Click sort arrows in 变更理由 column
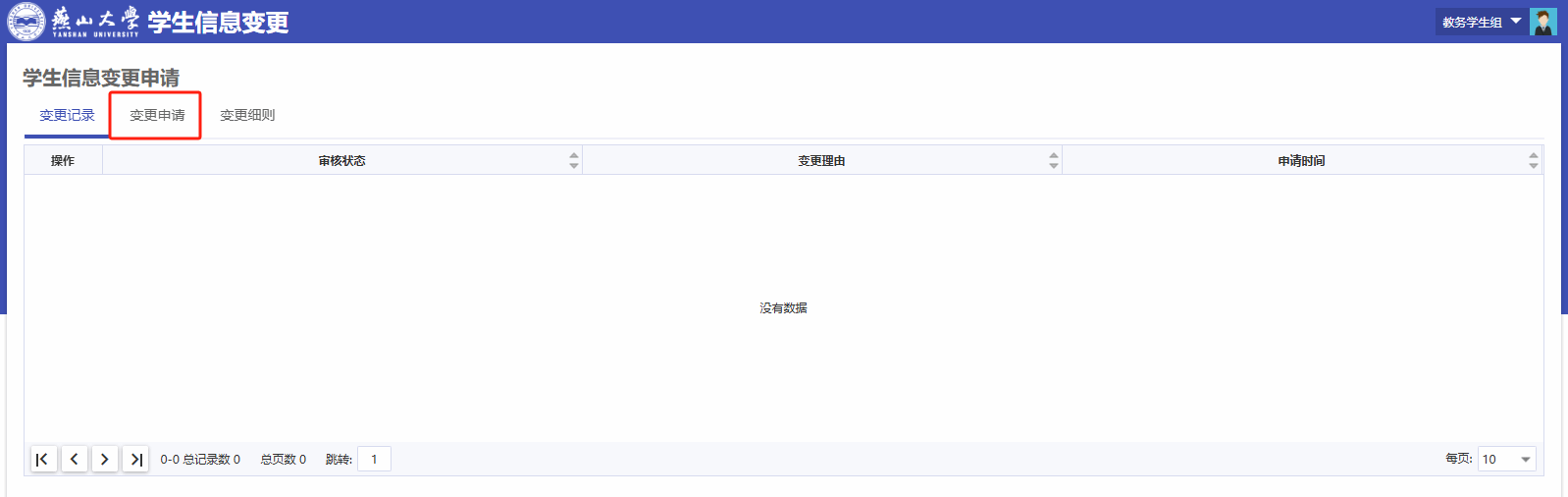1568x497 pixels. (x=1054, y=160)
